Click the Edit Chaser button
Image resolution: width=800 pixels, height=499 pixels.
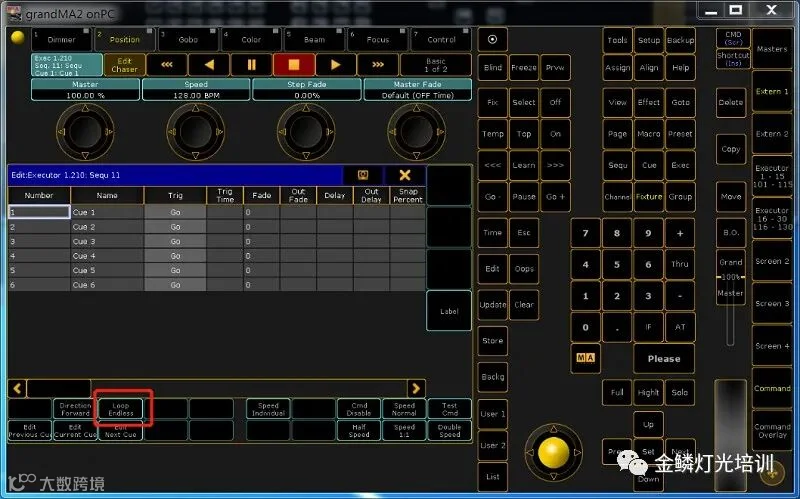click(x=124, y=65)
